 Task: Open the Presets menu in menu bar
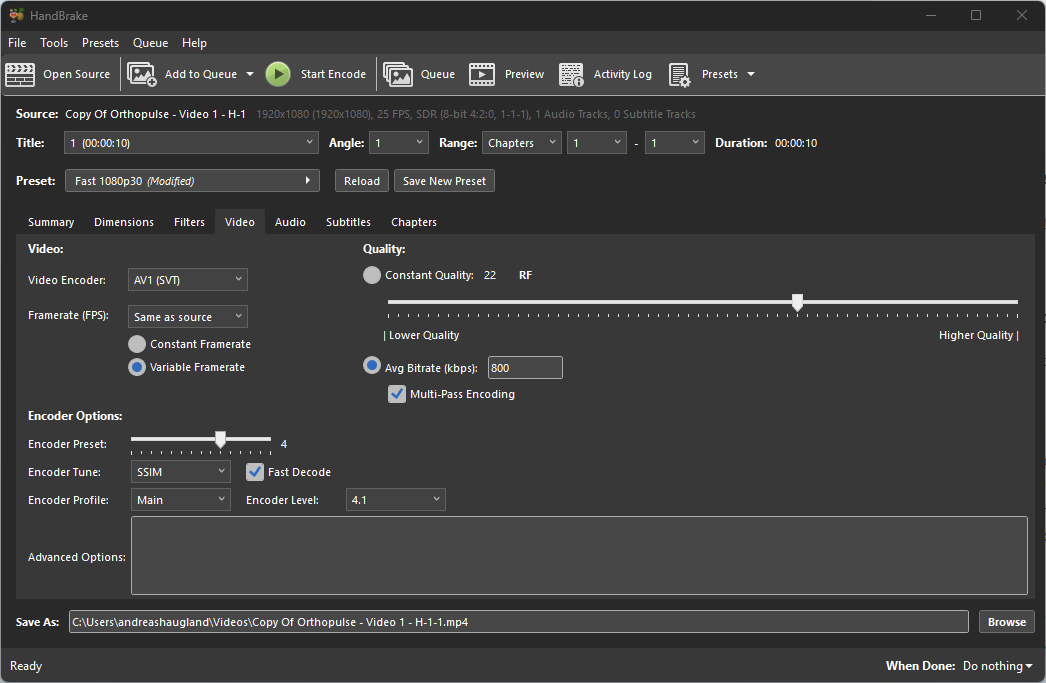tap(100, 43)
